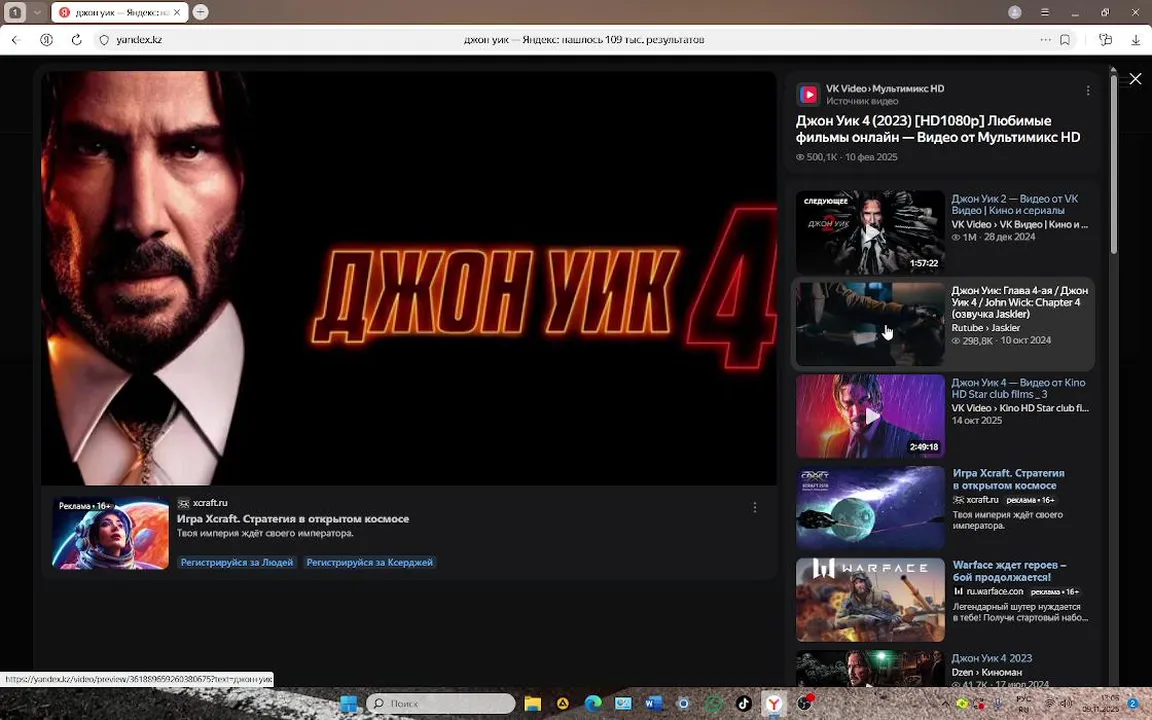Screen dimensions: 1152x720
Task: Open the browser profile avatar
Action: coord(1015,12)
